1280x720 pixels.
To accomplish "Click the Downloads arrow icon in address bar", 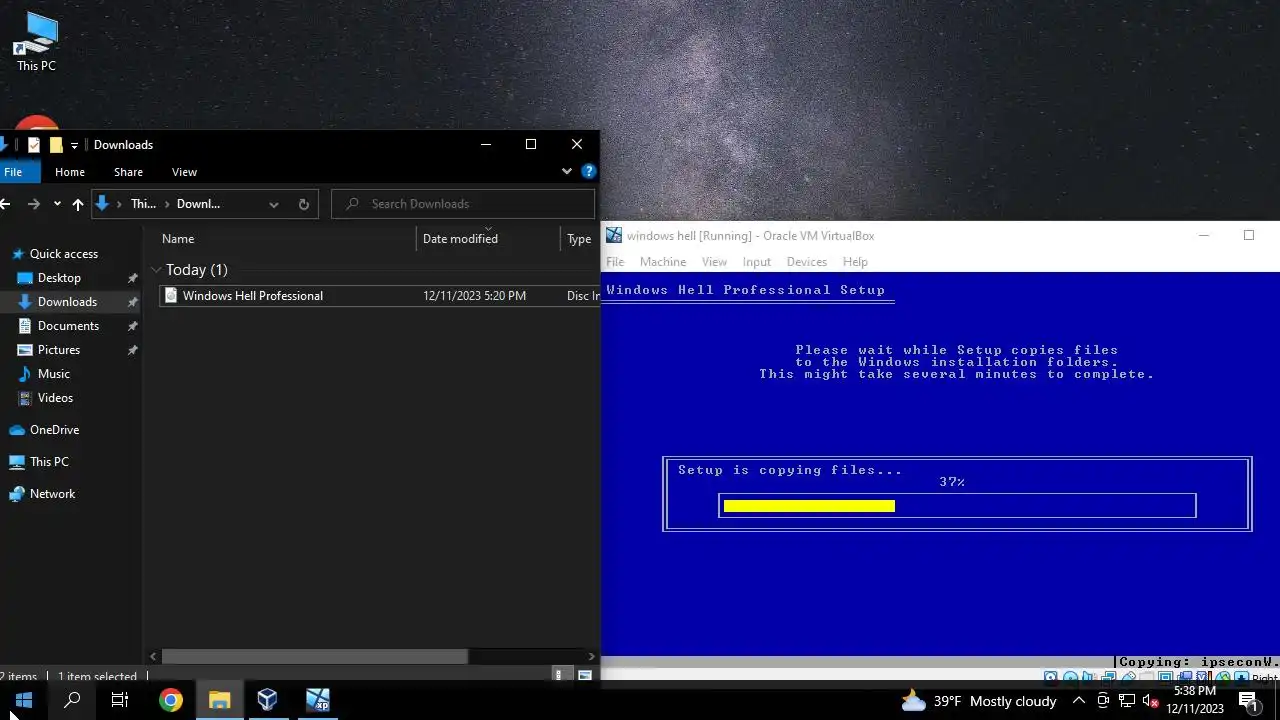I will [101, 204].
